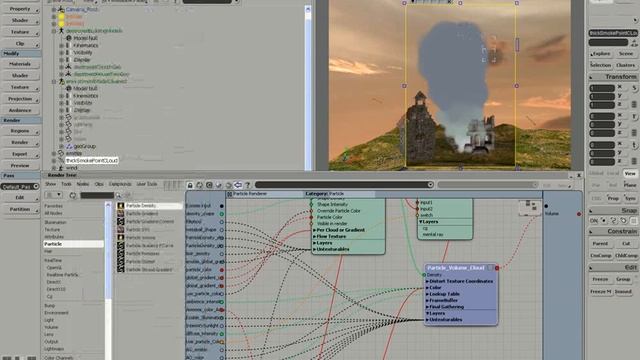Image resolution: width=640 pixels, height=360 pixels.
Task: Click the refresh icon in Render Tree toolbar
Action: 200,185
